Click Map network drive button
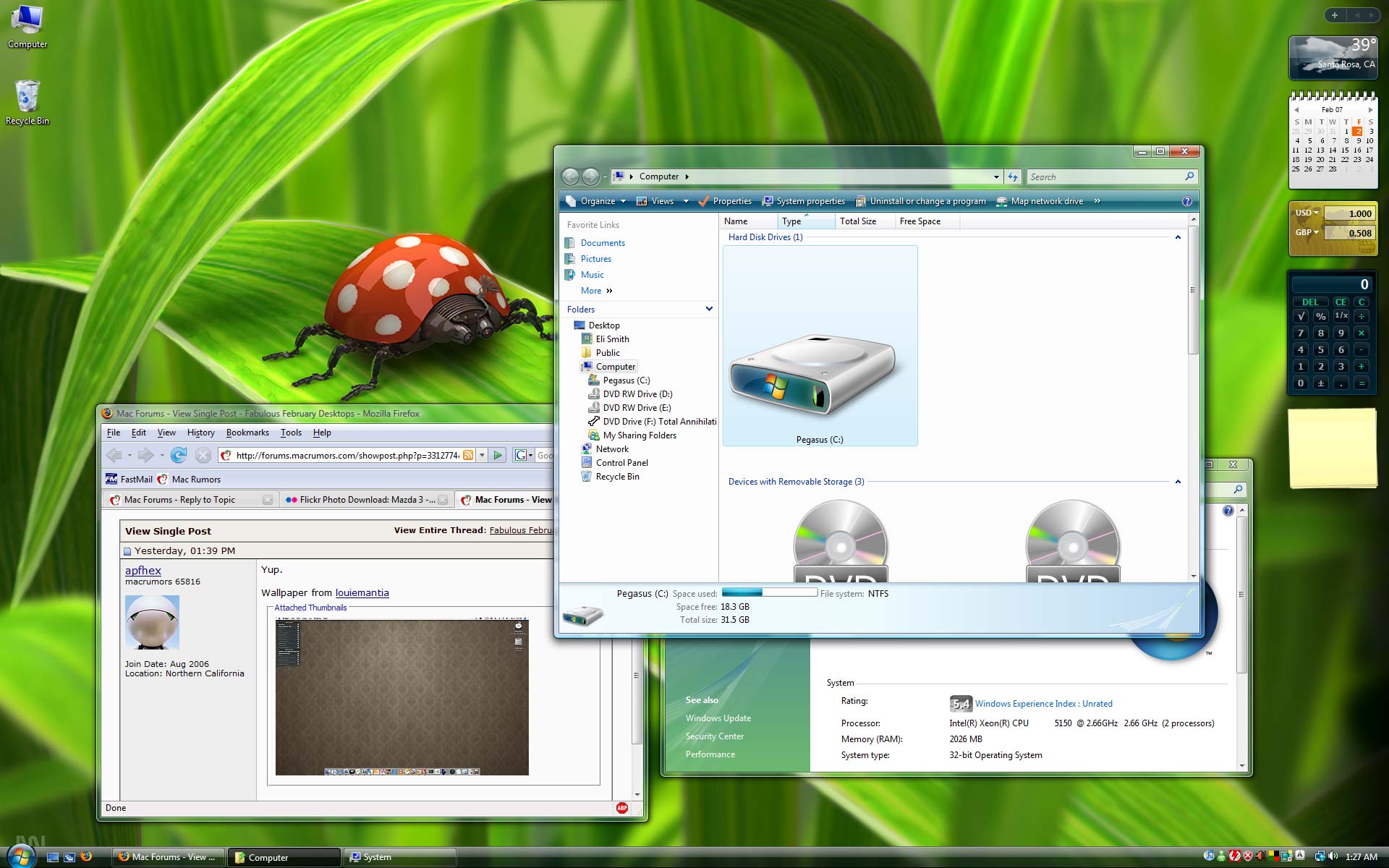1389x868 pixels. (x=1040, y=201)
